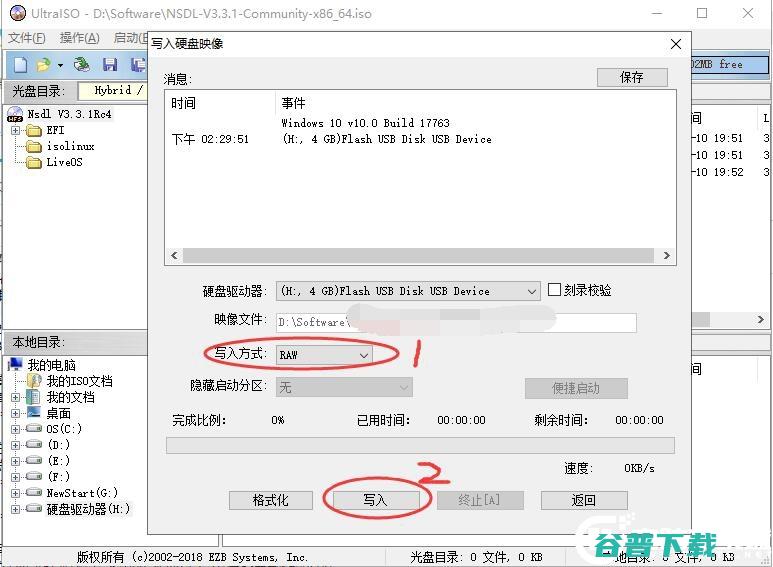Select the (E:) drive icon

click(x=34, y=461)
